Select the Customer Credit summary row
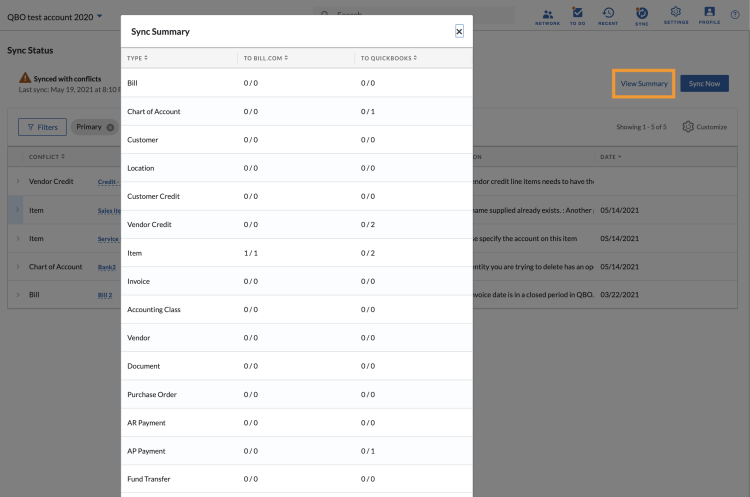 [297, 196]
